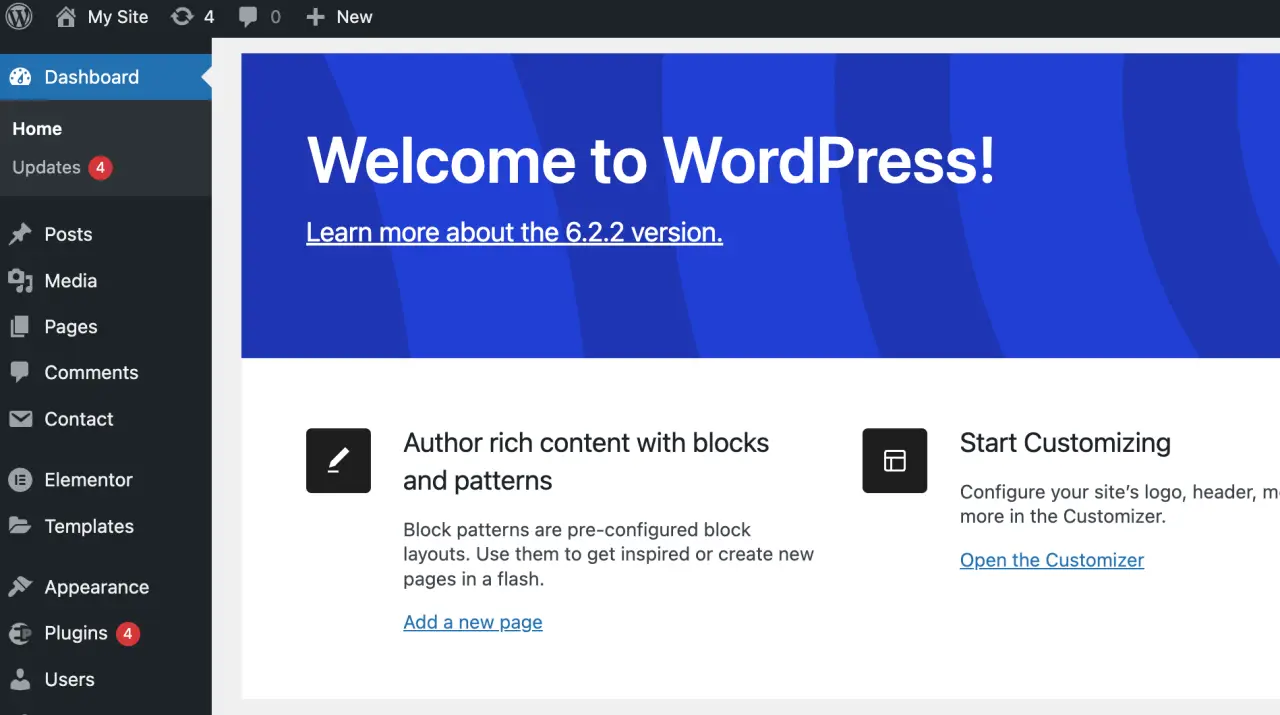
Task: Click the Users person icon
Action: (22, 679)
